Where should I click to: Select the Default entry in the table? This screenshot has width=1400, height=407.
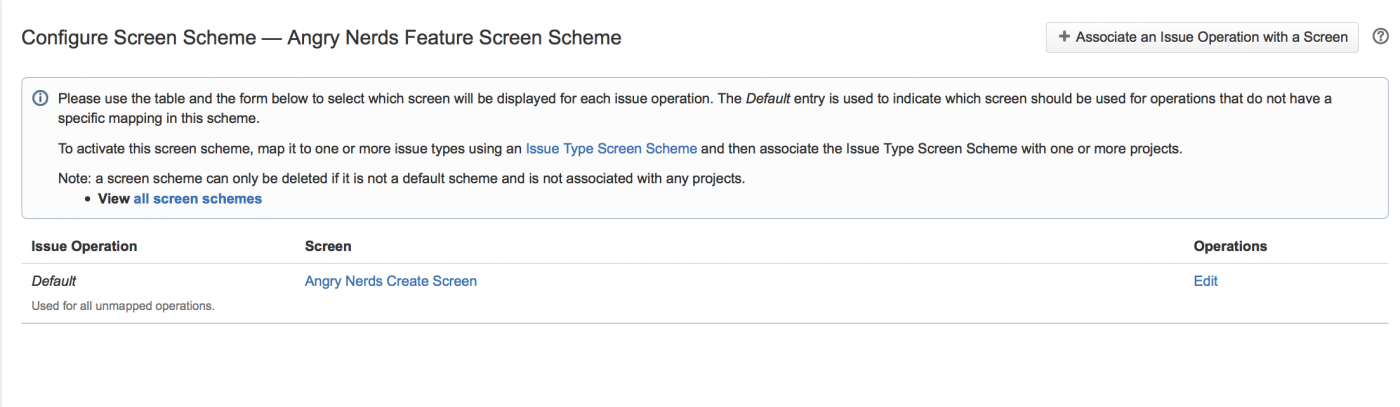click(x=54, y=281)
